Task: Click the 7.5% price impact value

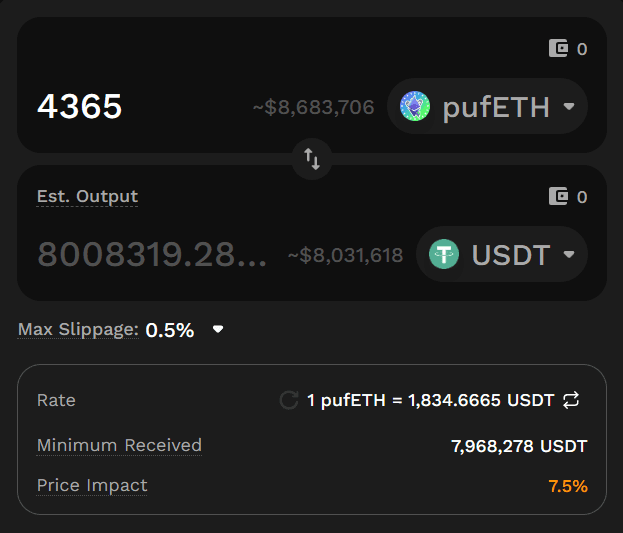Action: (567, 486)
